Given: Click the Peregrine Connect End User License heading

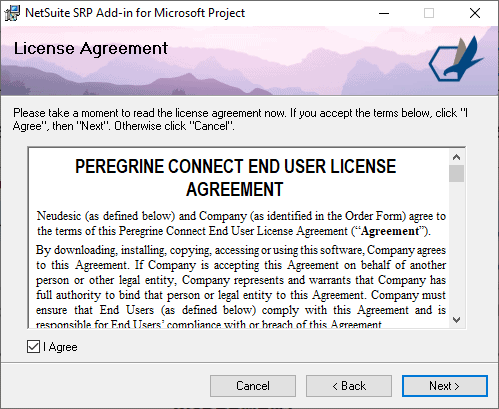Looking at the screenshot, I should point(235,178).
